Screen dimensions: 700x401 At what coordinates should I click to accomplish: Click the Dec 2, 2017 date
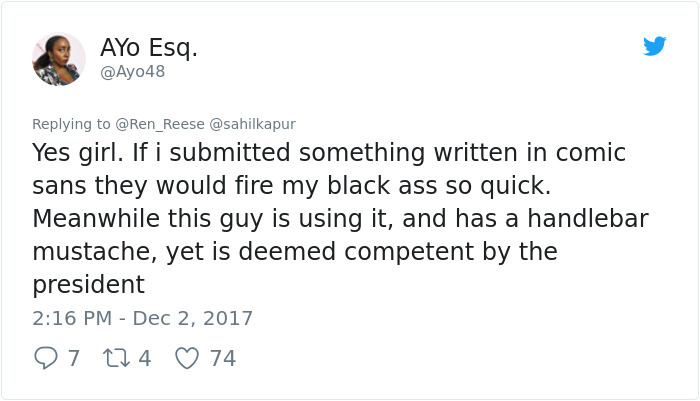click(195, 318)
